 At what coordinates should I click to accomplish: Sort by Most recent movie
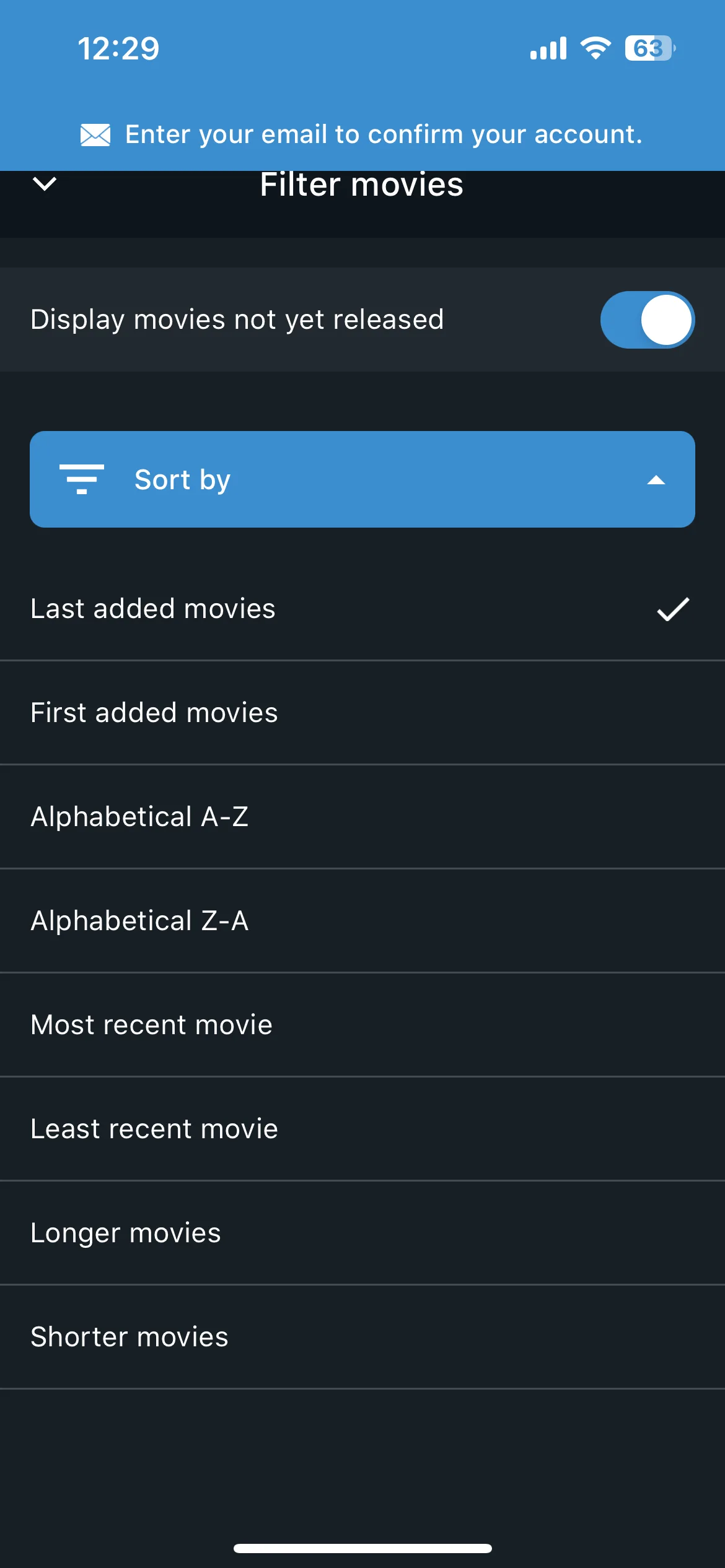[362, 1025]
